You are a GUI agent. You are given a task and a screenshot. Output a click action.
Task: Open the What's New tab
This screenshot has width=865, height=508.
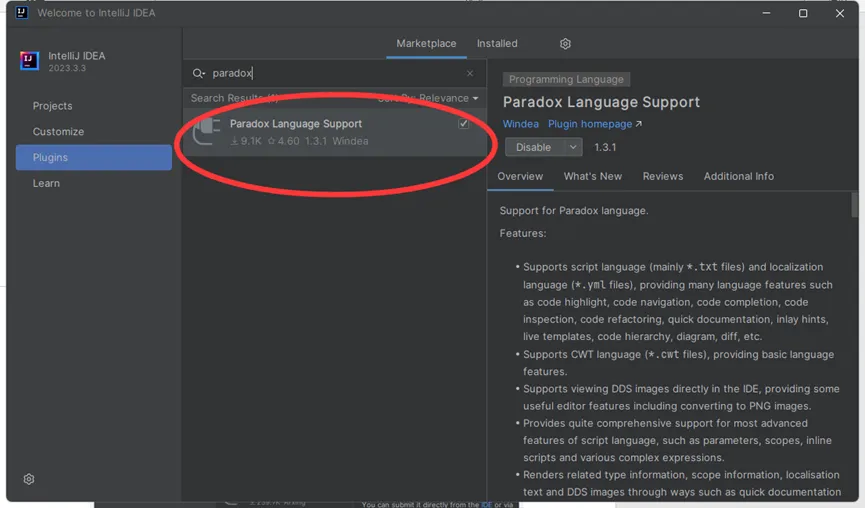coord(592,176)
